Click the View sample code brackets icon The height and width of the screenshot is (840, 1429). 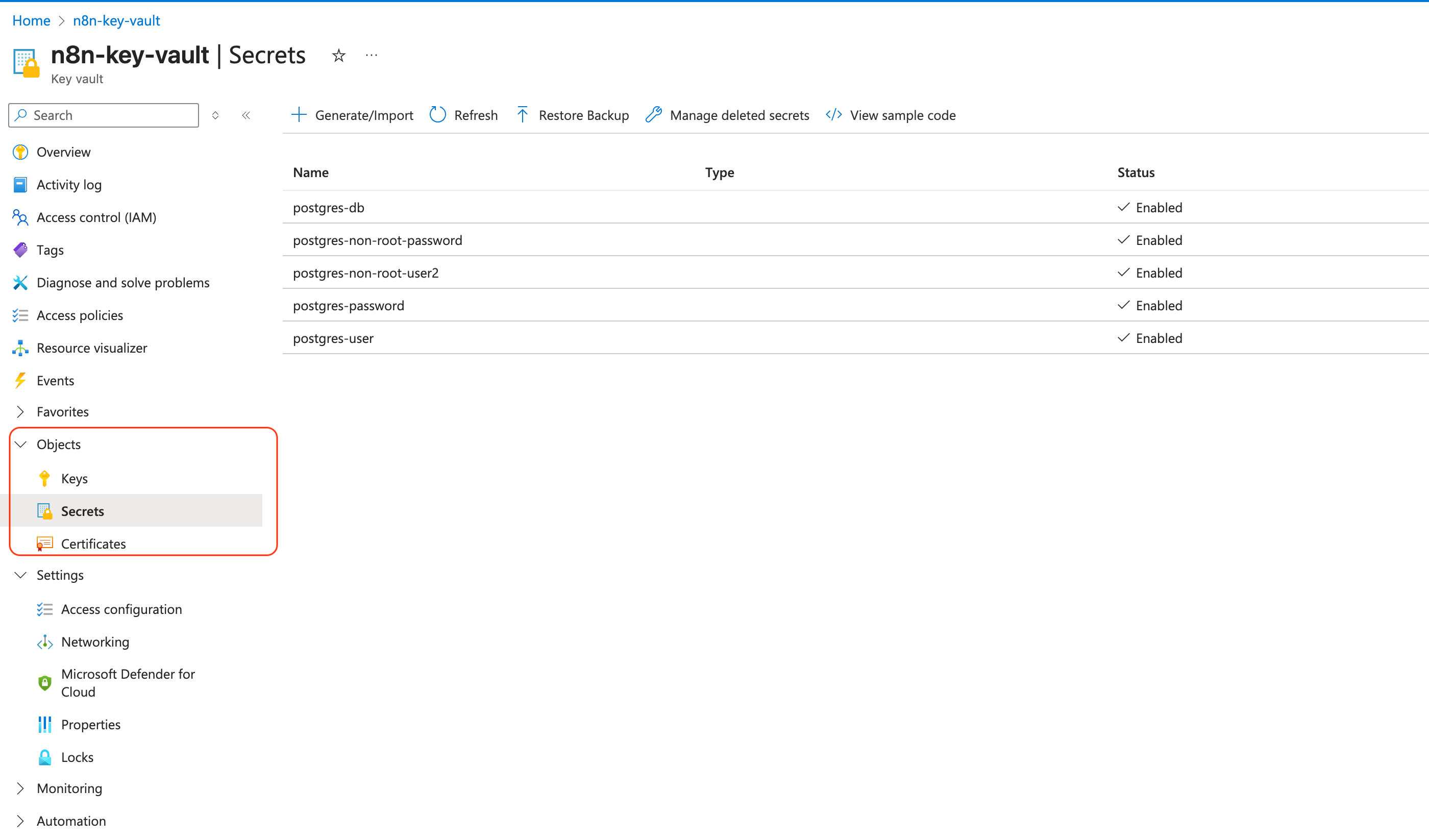click(x=833, y=115)
